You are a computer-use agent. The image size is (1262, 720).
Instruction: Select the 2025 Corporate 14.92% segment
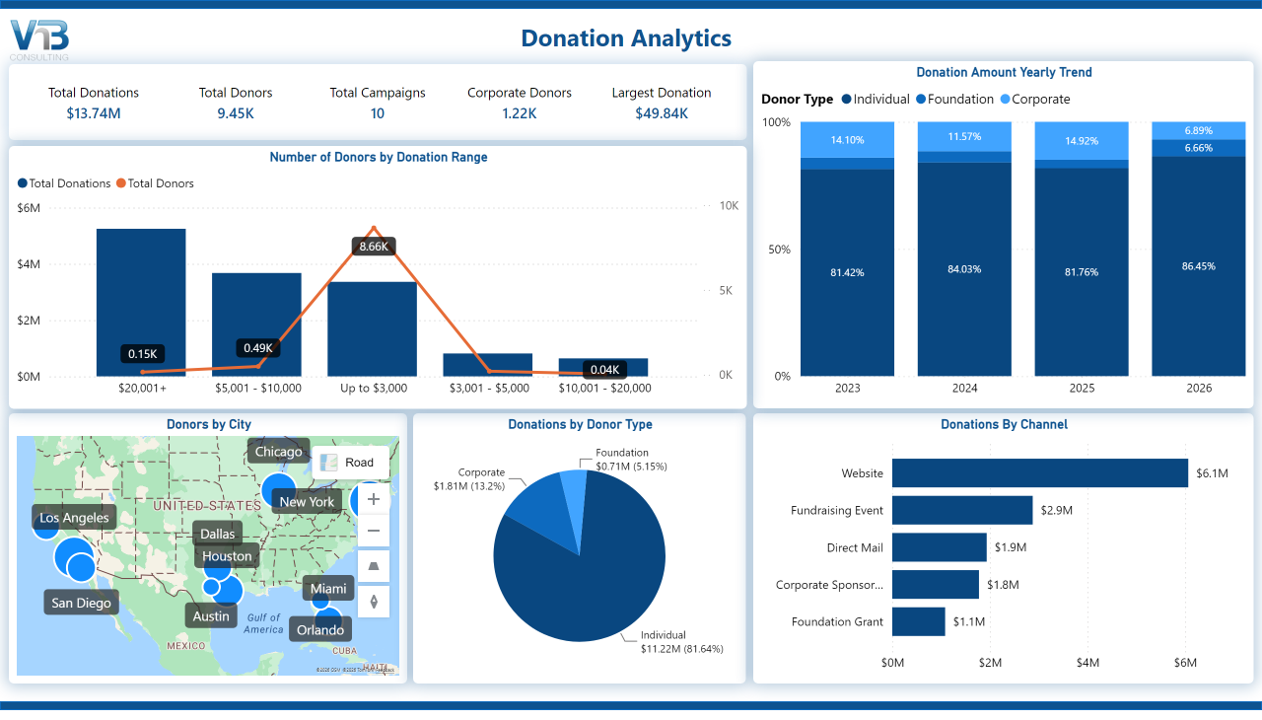pyautogui.click(x=1081, y=141)
